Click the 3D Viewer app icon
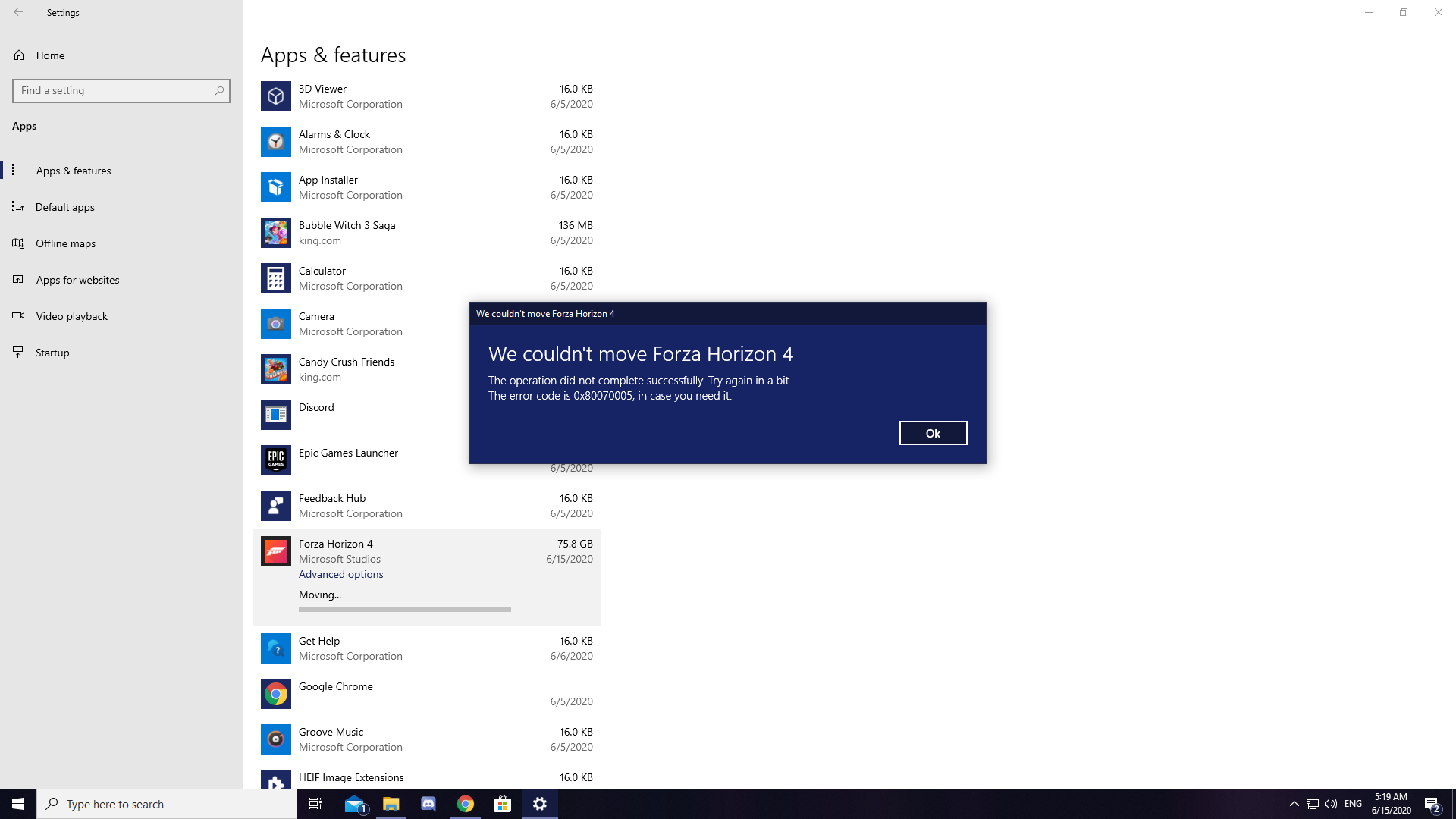Image resolution: width=1456 pixels, height=819 pixels. click(x=276, y=96)
